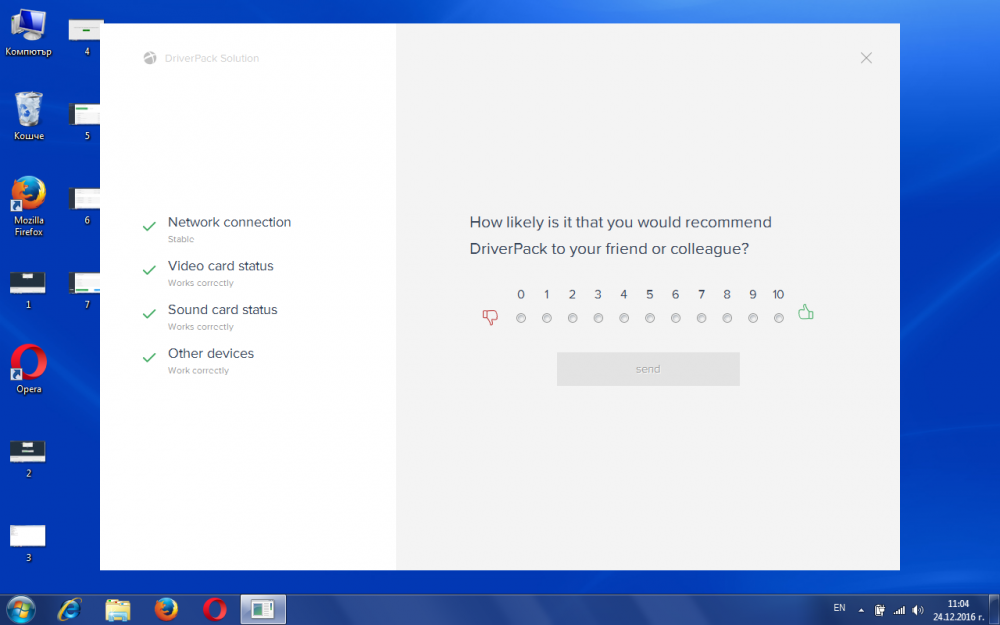Select rating 0 radio button
This screenshot has height=625, width=1000.
pos(521,318)
